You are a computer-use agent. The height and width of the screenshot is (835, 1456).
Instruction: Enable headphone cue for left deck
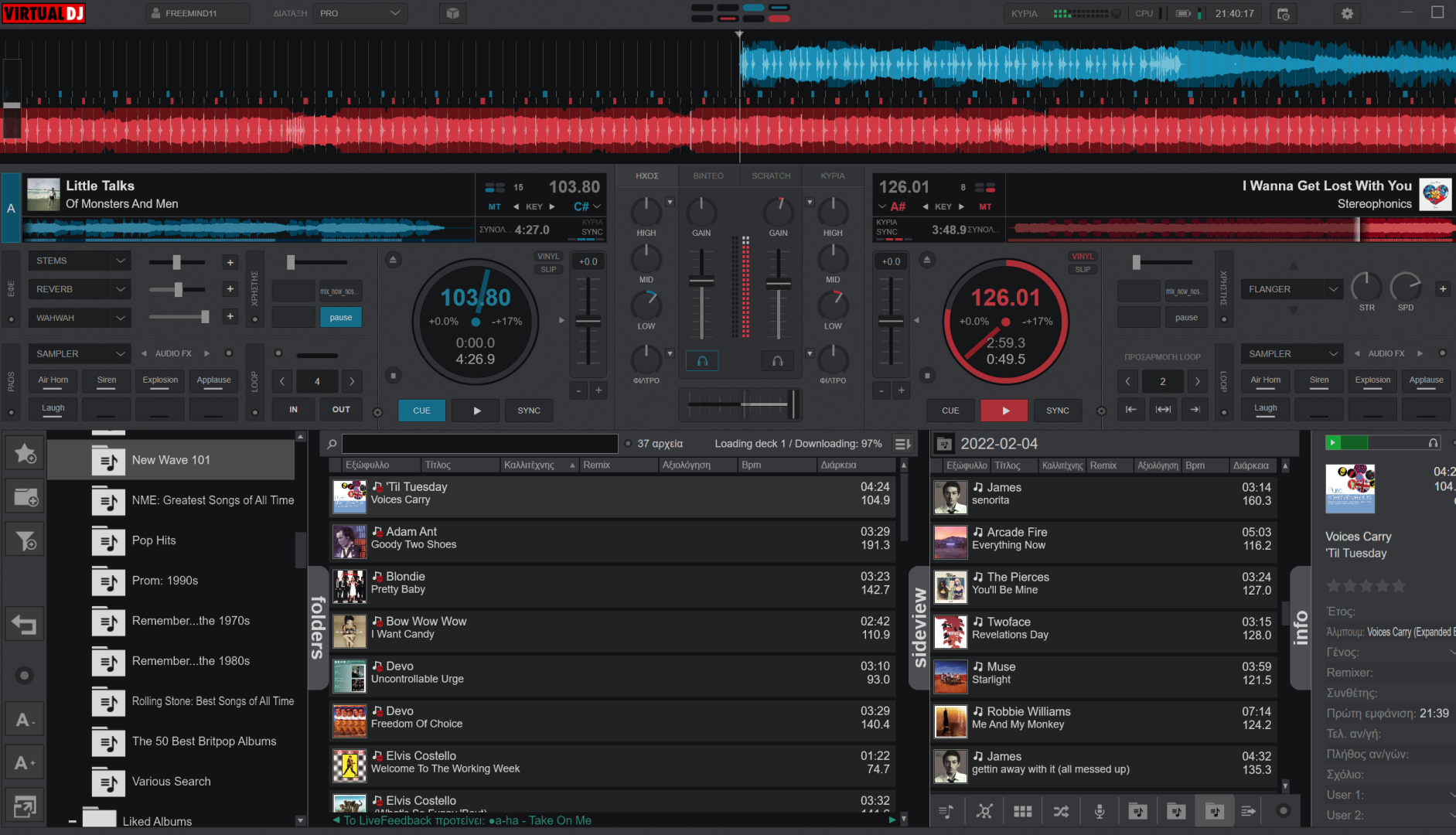[702, 361]
